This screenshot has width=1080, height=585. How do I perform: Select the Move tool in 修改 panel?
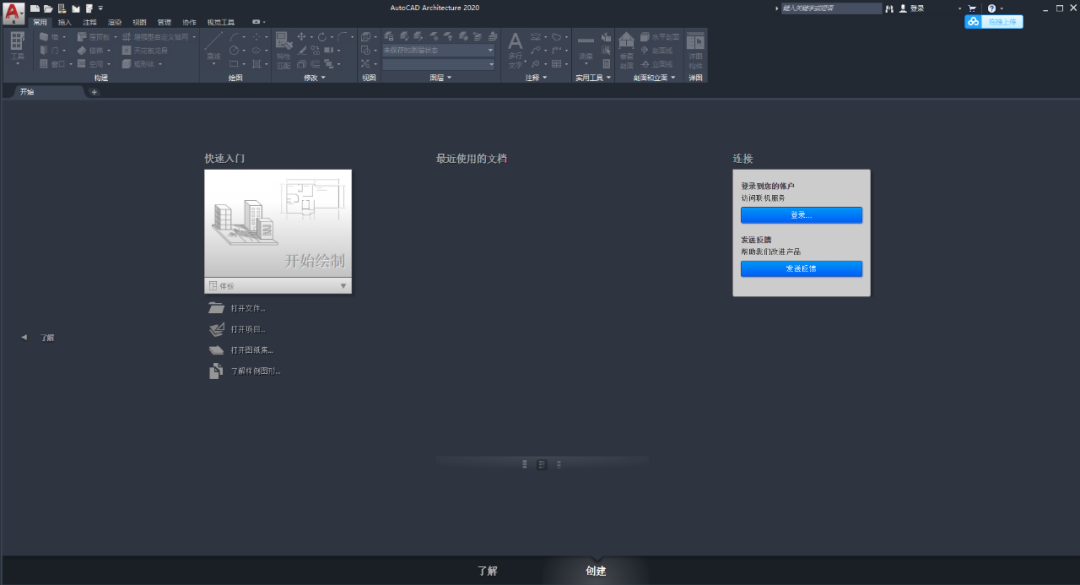pos(301,37)
